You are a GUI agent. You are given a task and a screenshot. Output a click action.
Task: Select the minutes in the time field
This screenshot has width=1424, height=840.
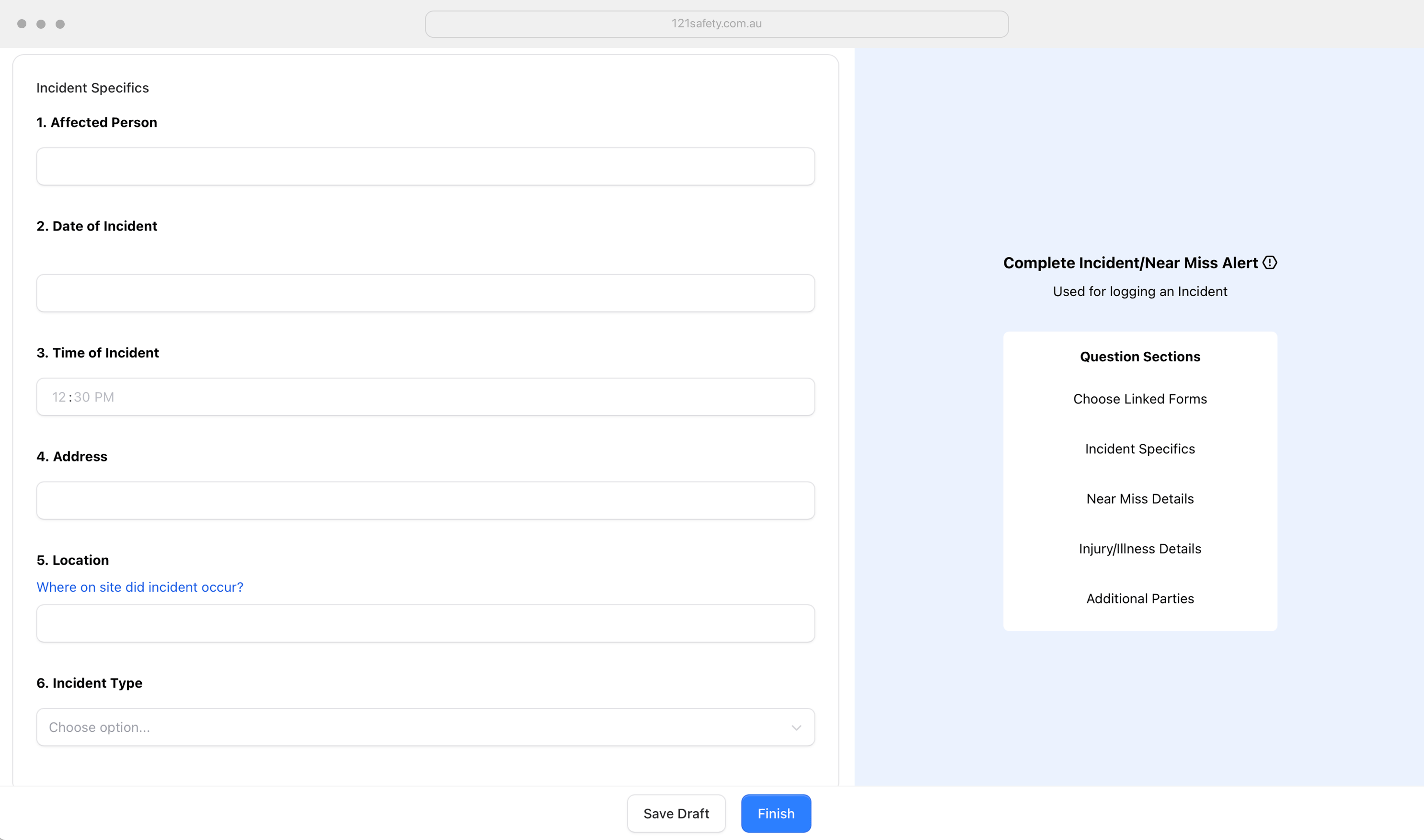pyautogui.click(x=81, y=397)
